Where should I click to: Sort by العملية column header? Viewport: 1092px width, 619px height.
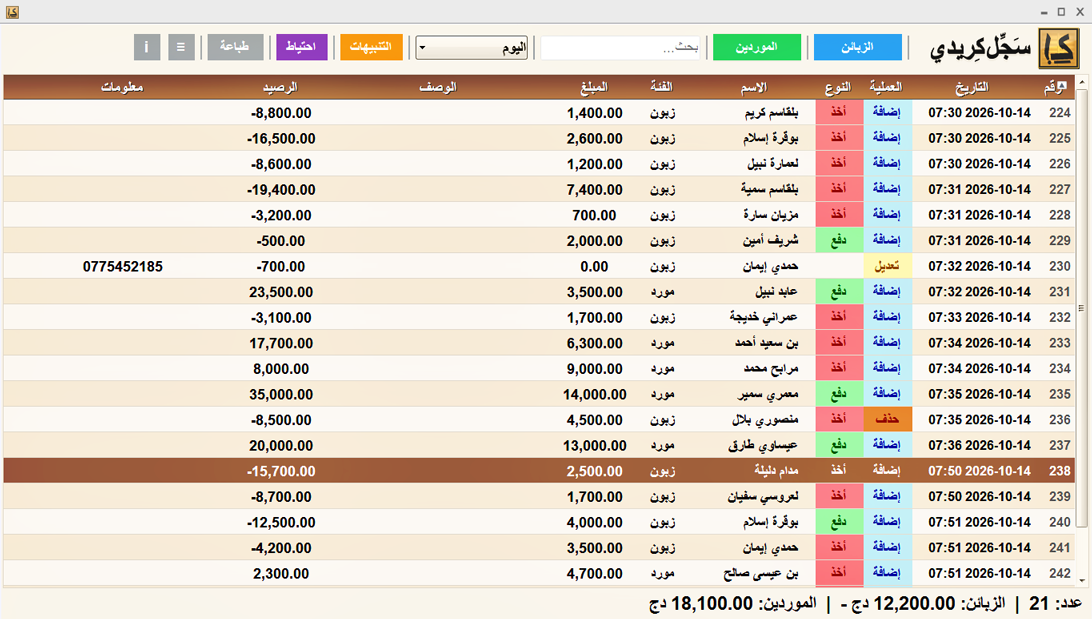point(886,87)
